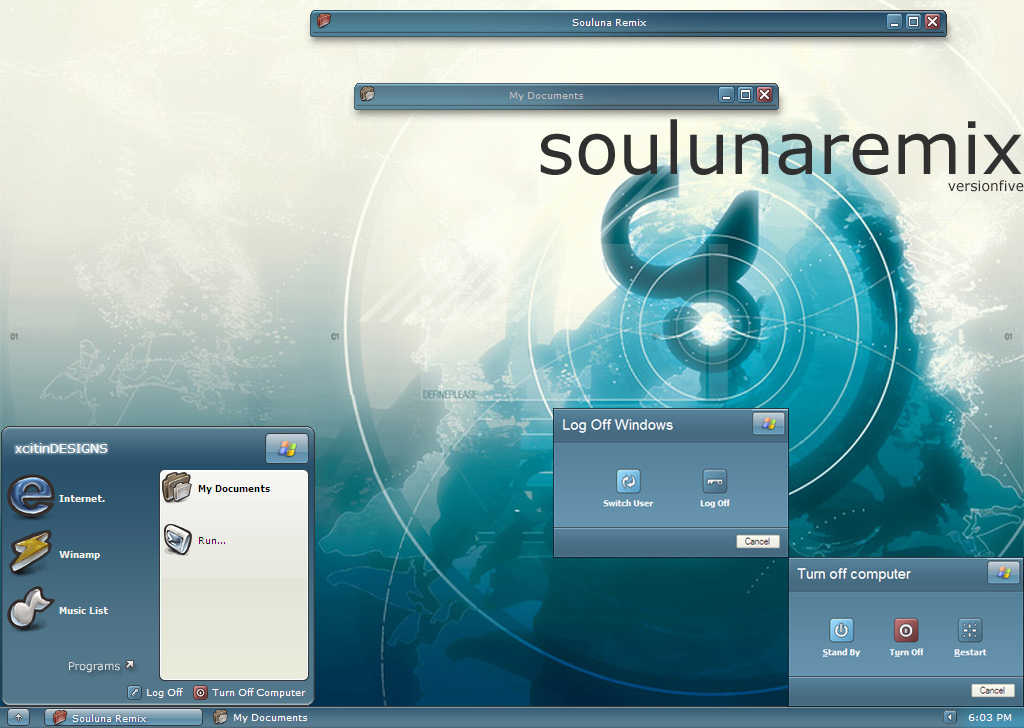This screenshot has height=728, width=1024.
Task: Click the Log Off key icon in dialog
Action: 714,482
